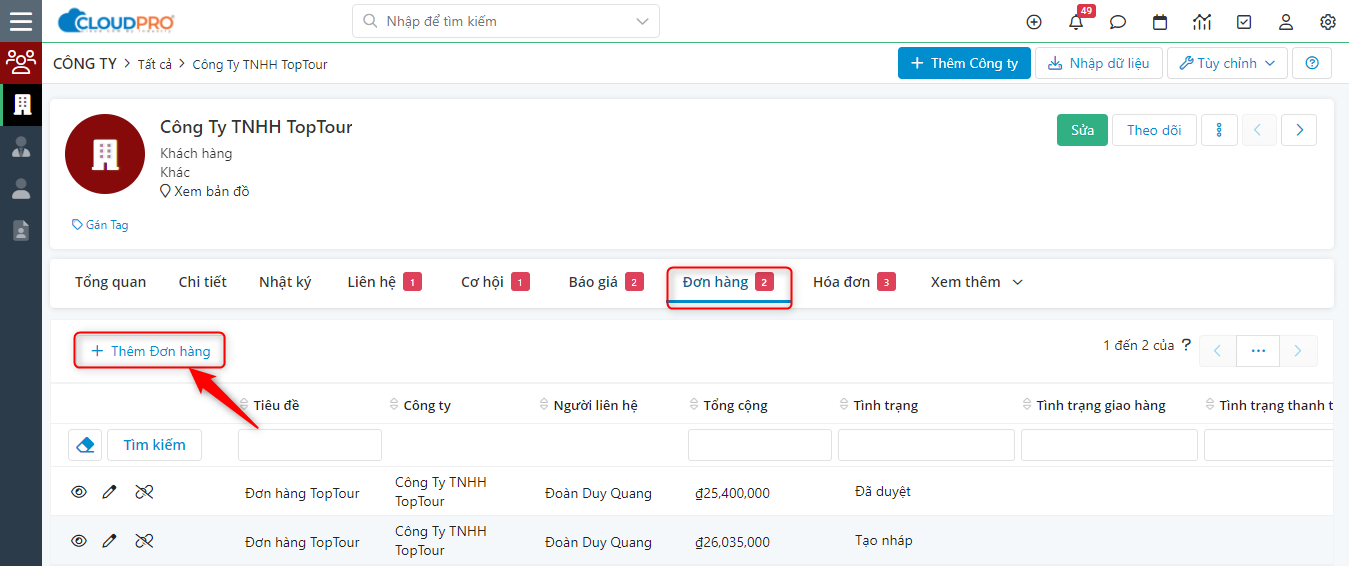This screenshot has width=1349, height=566.
Task: Clear filters with the eraser icon
Action: coord(85,445)
